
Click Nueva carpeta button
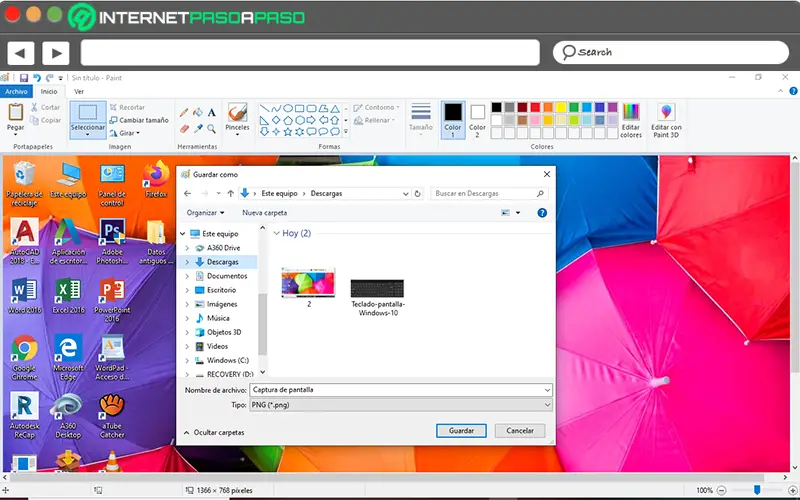pos(264,213)
